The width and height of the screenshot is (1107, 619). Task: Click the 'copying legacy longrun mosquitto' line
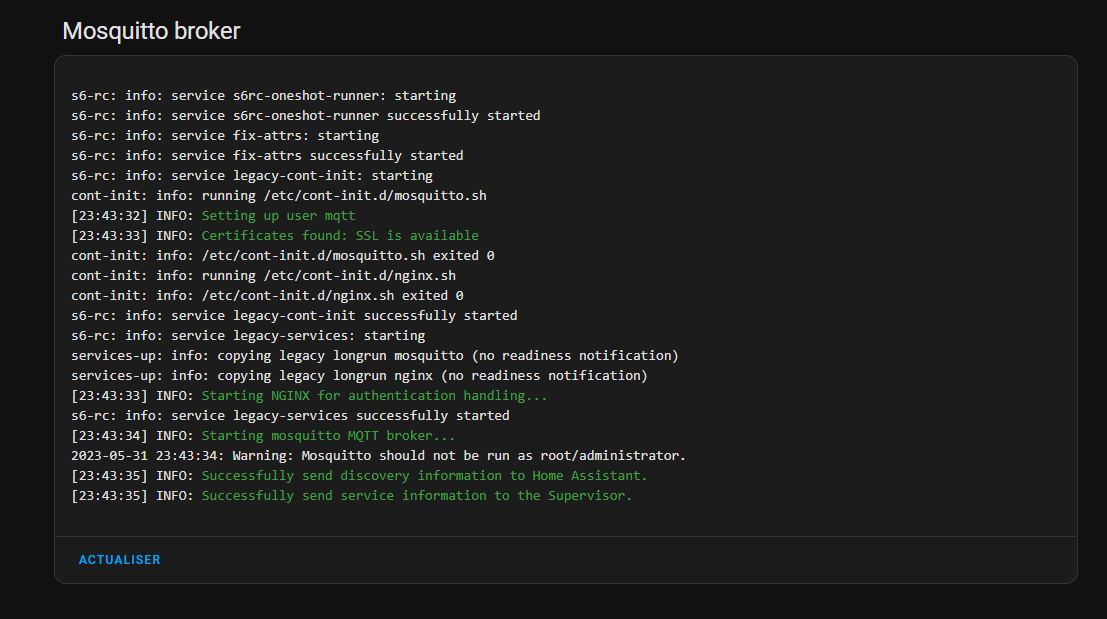click(375, 356)
